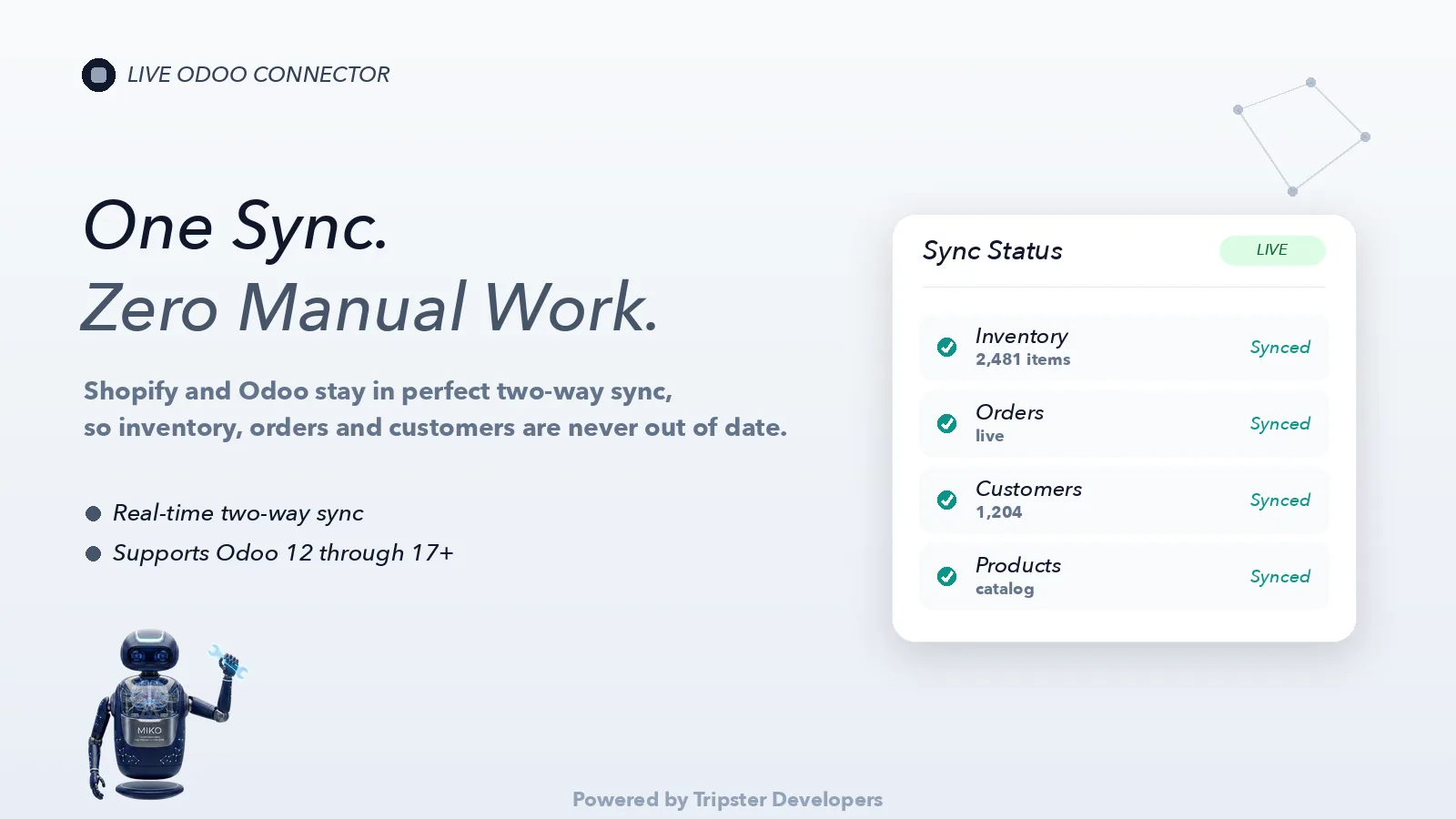
Task: Click the 'LIVE ODOO CONNECTOR' header text
Action: point(258,75)
